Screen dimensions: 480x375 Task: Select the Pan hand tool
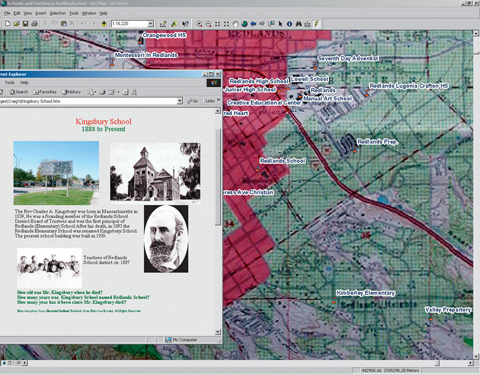235,24
